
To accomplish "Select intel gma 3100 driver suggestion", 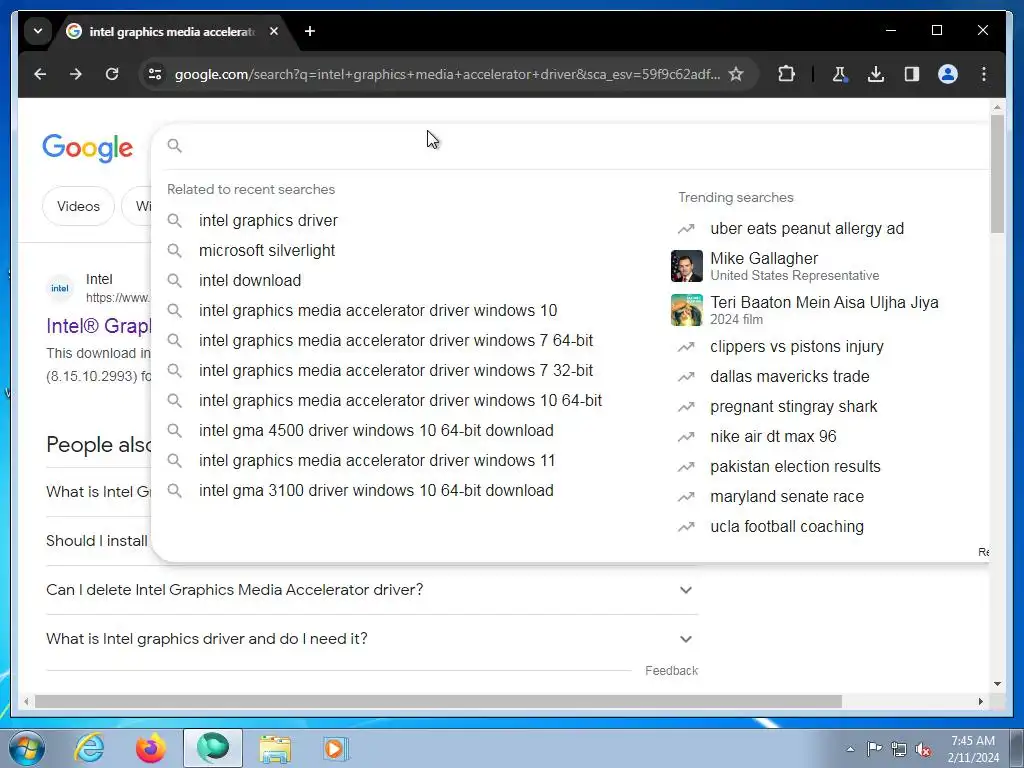I will tap(376, 491).
